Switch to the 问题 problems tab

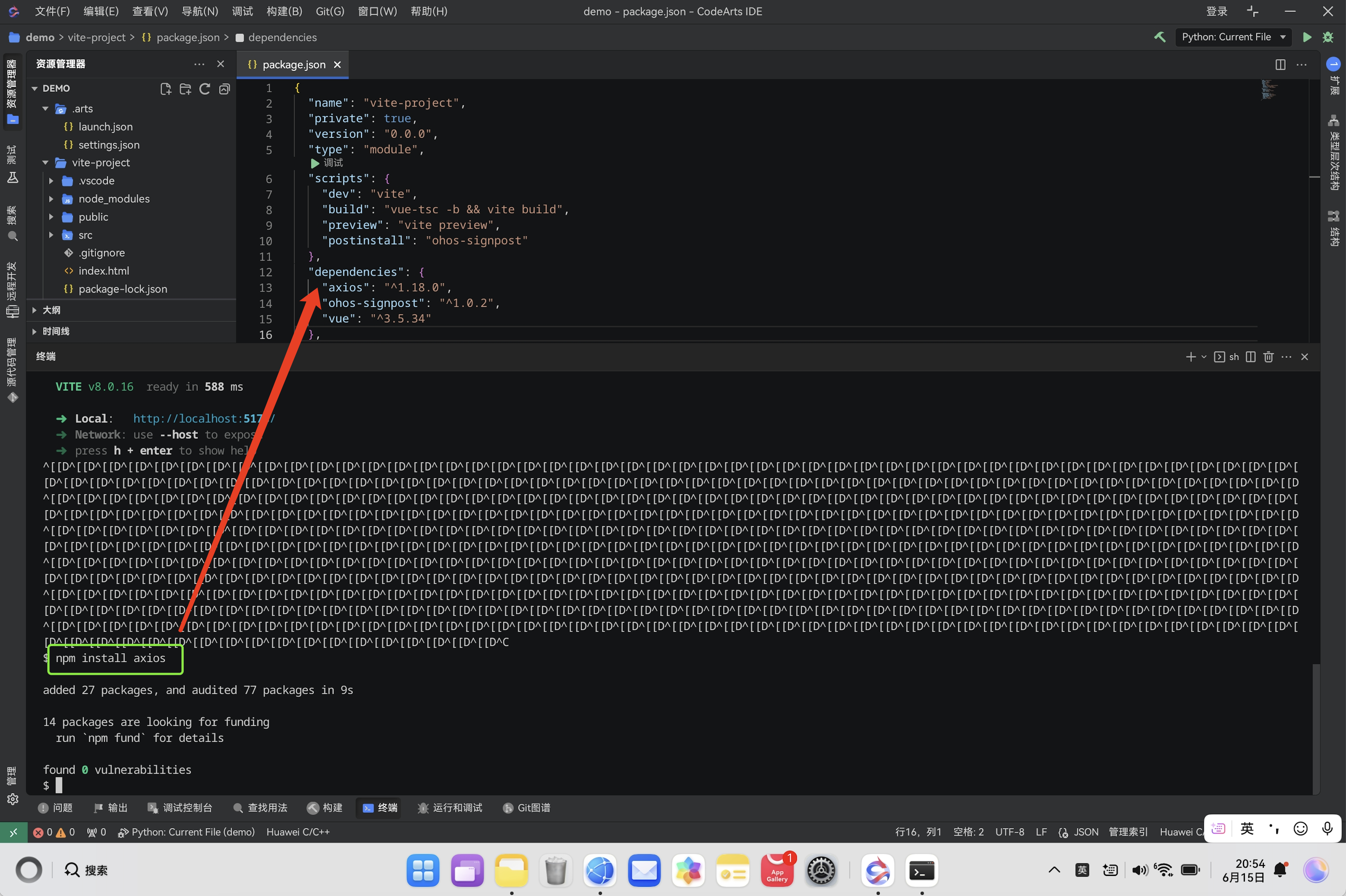point(55,808)
